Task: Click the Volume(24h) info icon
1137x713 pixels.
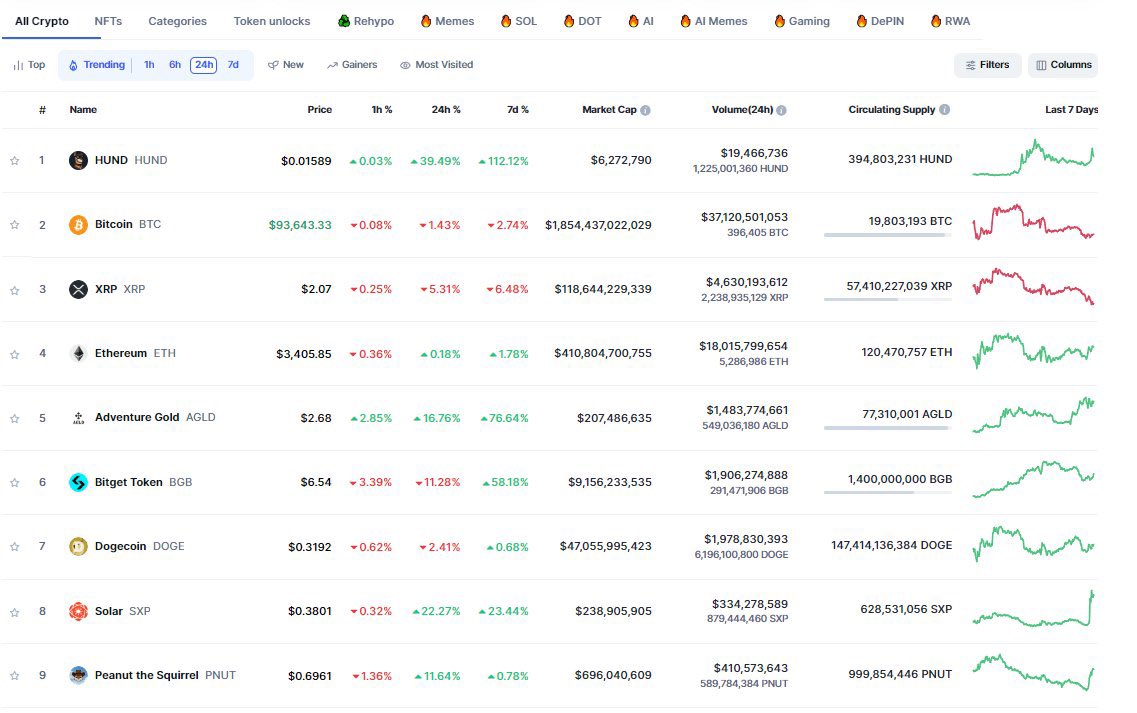Action: tap(781, 110)
